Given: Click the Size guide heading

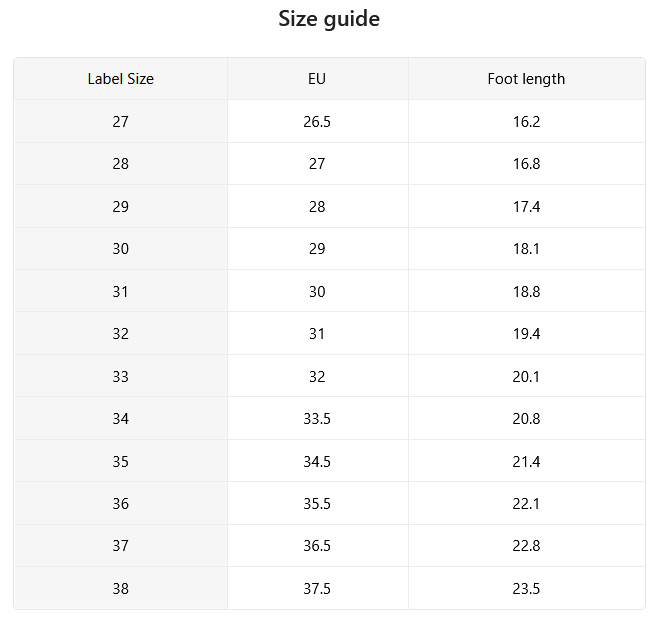Looking at the screenshot, I should [x=329, y=19].
